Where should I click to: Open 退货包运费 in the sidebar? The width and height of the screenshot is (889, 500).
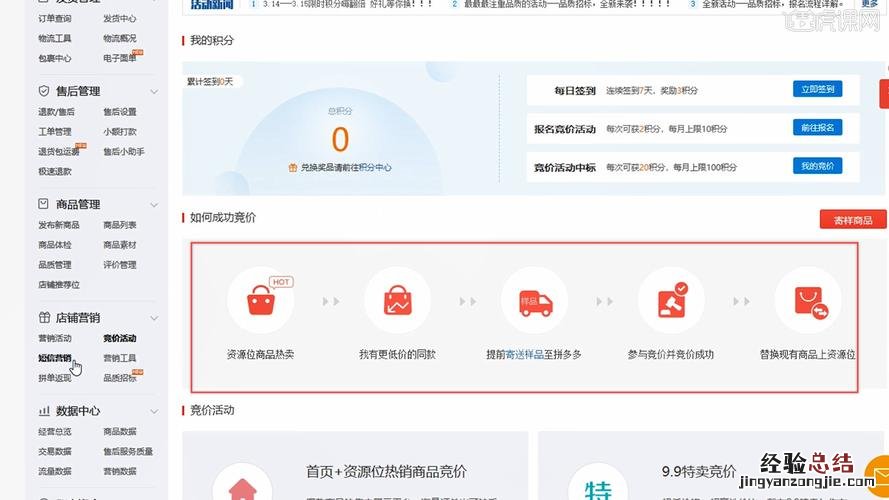pyautogui.click(x=59, y=151)
